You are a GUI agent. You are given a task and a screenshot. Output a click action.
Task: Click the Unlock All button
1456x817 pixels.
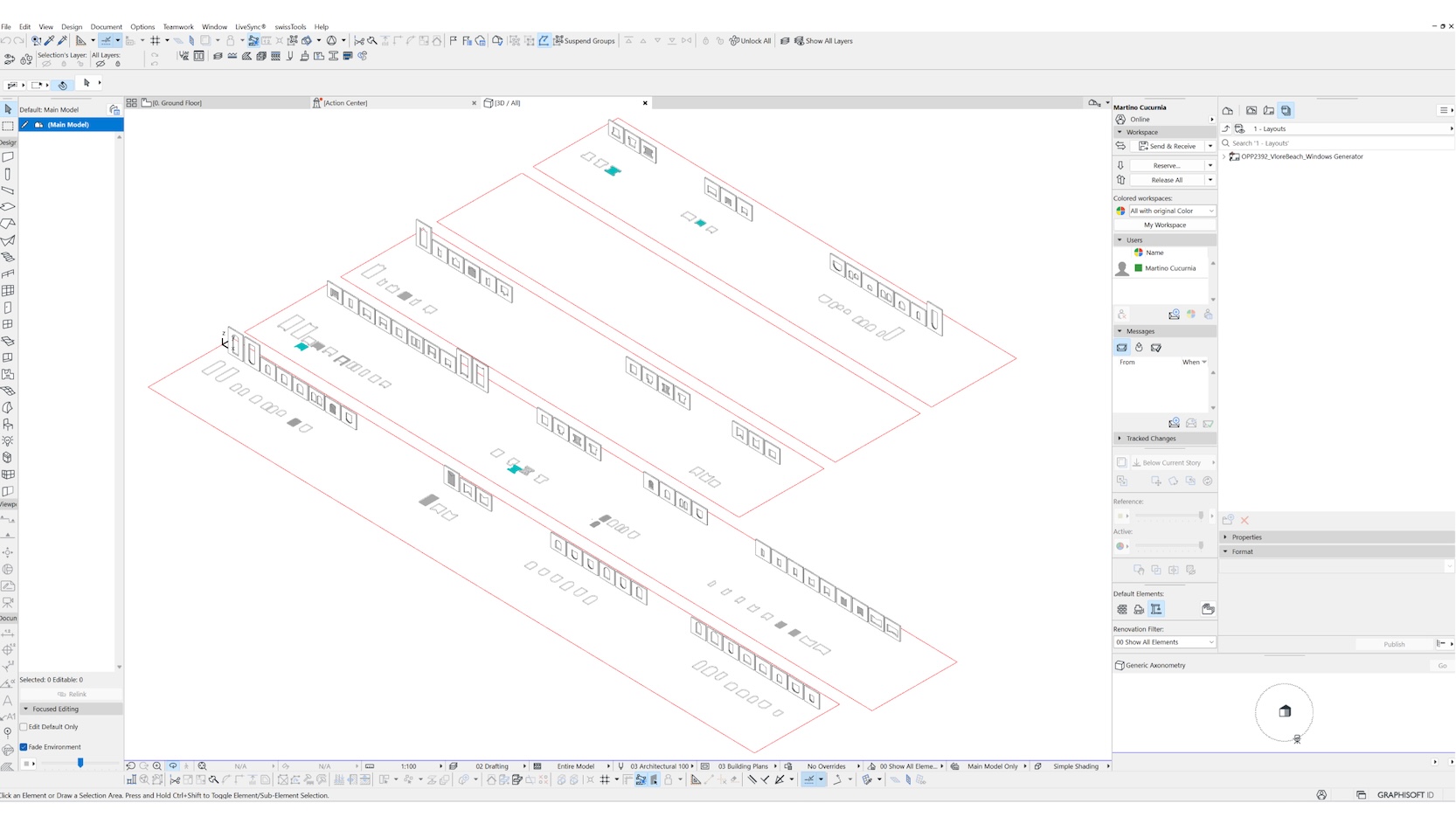click(750, 41)
